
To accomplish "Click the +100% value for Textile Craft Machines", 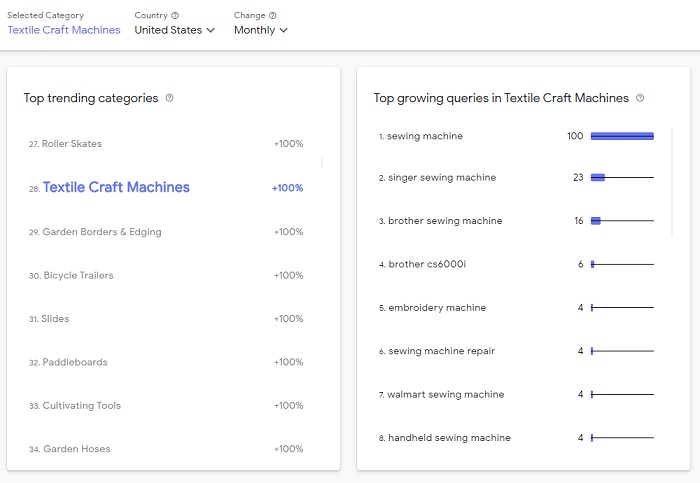I will click(x=288, y=188).
